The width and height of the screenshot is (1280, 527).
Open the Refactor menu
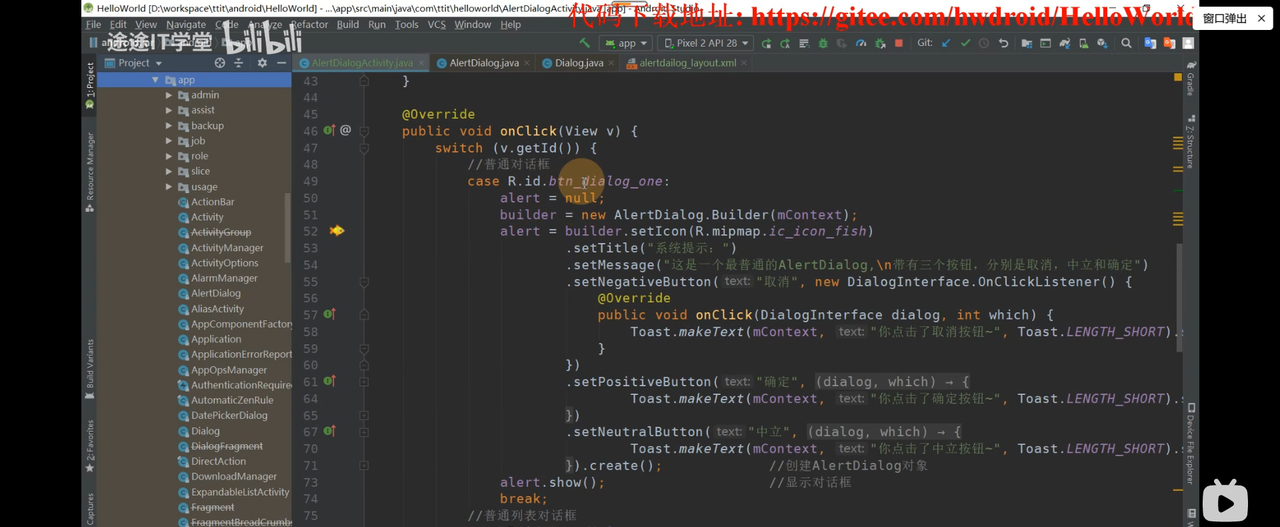pyautogui.click(x=309, y=24)
